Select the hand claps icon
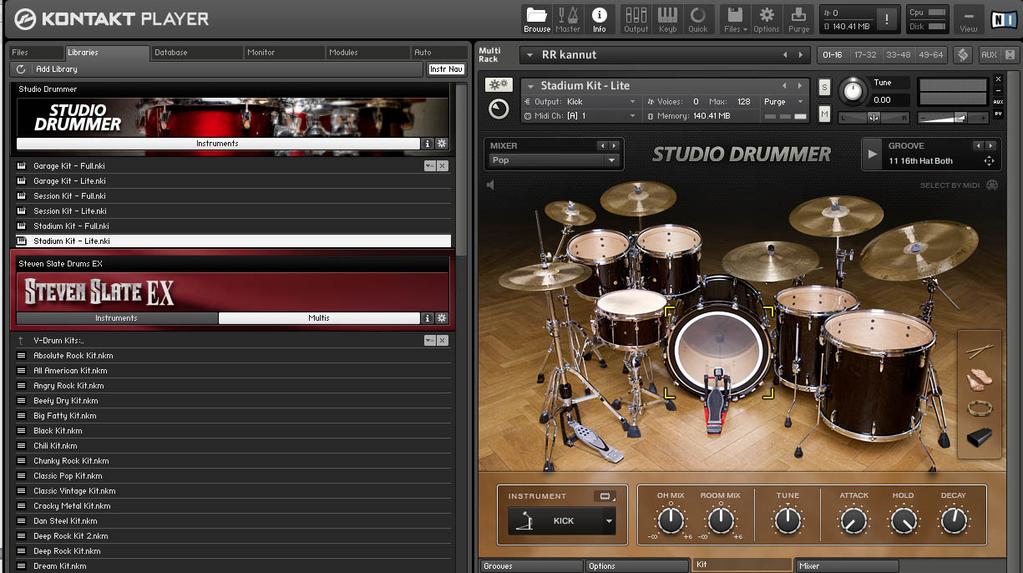The image size is (1023, 573). click(x=979, y=379)
